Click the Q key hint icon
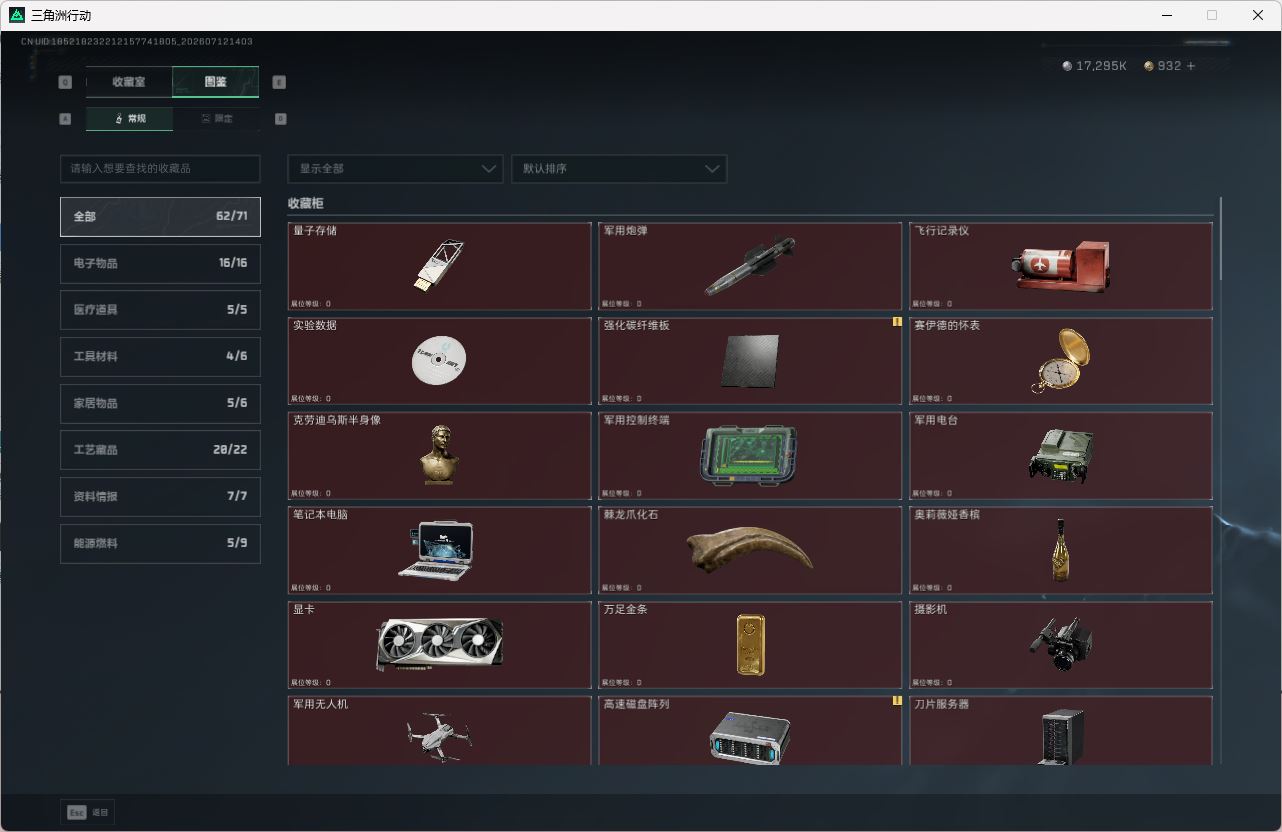 click(x=66, y=82)
